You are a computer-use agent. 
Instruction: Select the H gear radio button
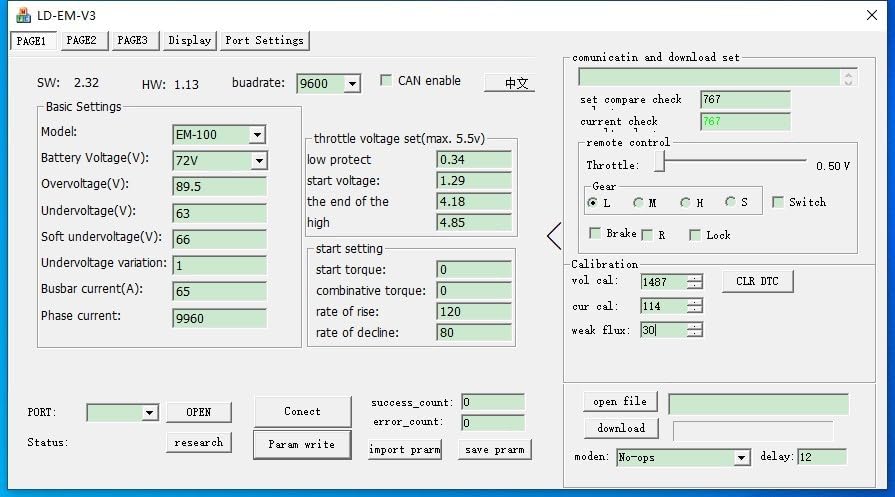pyautogui.click(x=685, y=203)
